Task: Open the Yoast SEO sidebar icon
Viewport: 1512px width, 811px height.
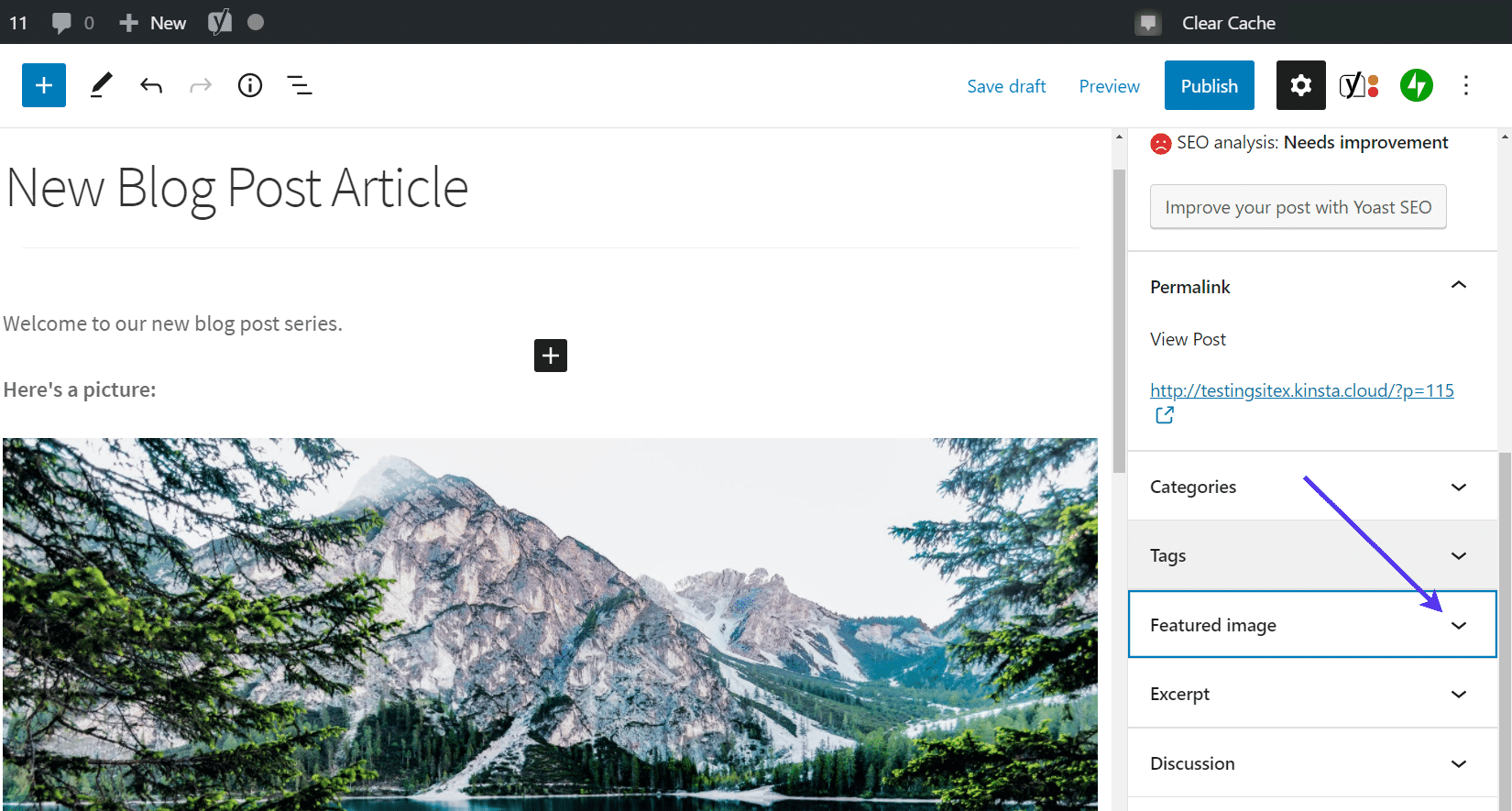Action: [1358, 85]
